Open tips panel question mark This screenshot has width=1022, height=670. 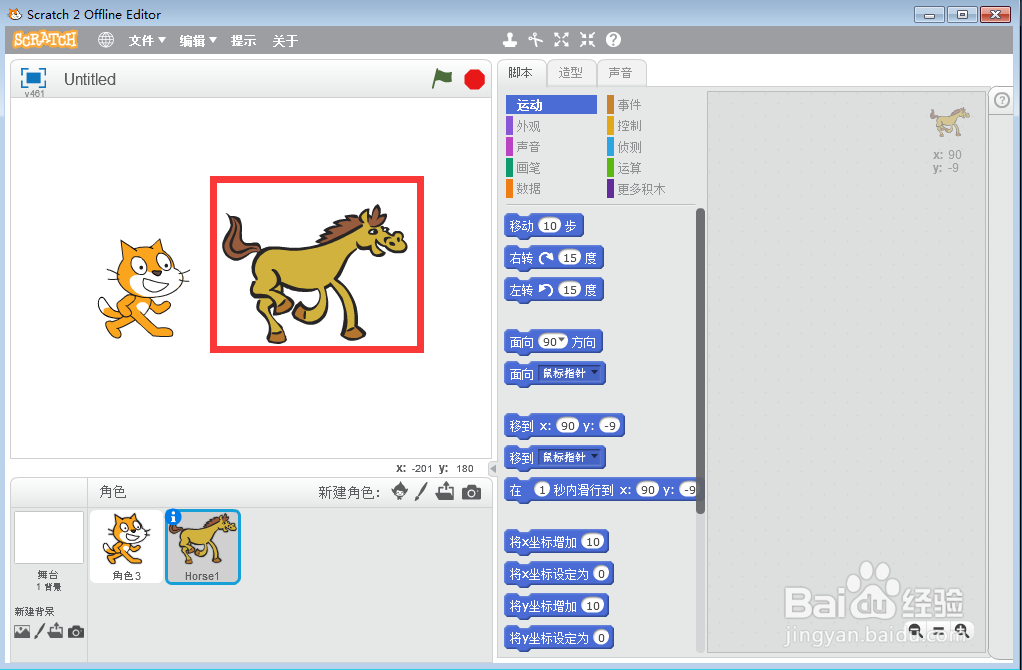1002,100
